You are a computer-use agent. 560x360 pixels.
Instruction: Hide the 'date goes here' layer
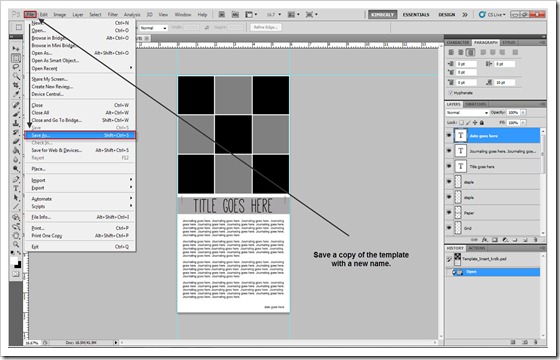coord(449,135)
